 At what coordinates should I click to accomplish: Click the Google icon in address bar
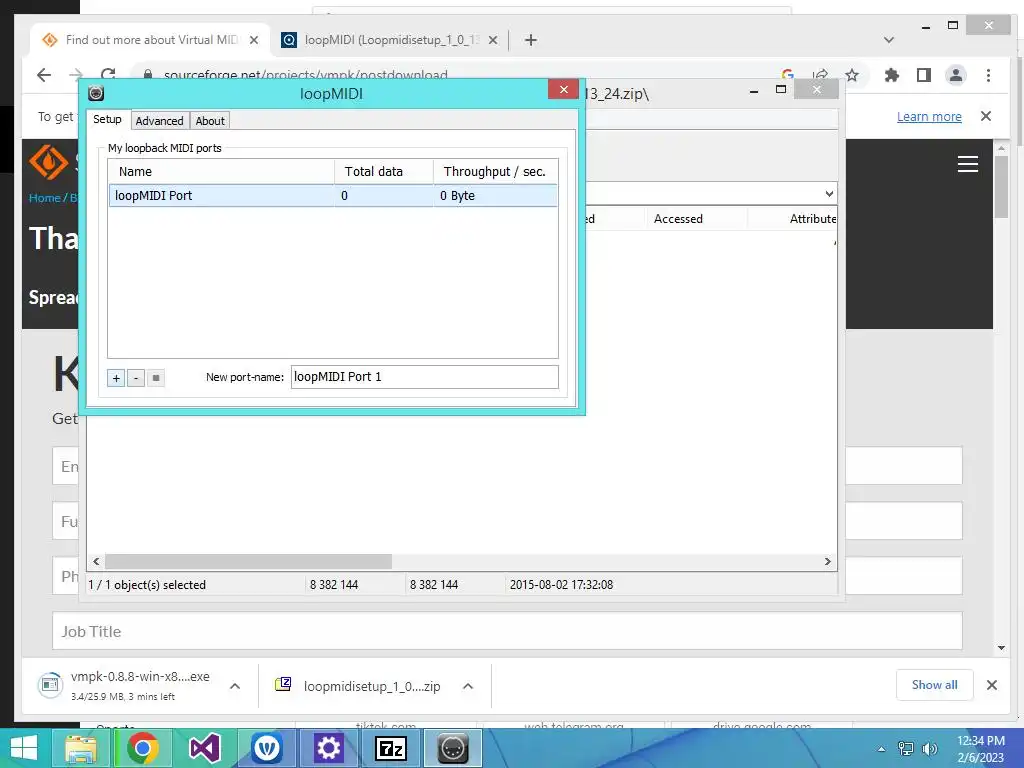[x=788, y=74]
